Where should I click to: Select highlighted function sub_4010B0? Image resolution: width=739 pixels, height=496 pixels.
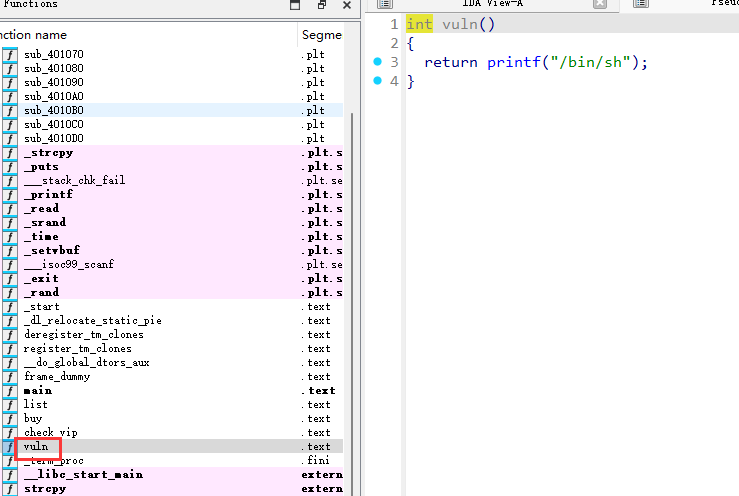coord(172,110)
